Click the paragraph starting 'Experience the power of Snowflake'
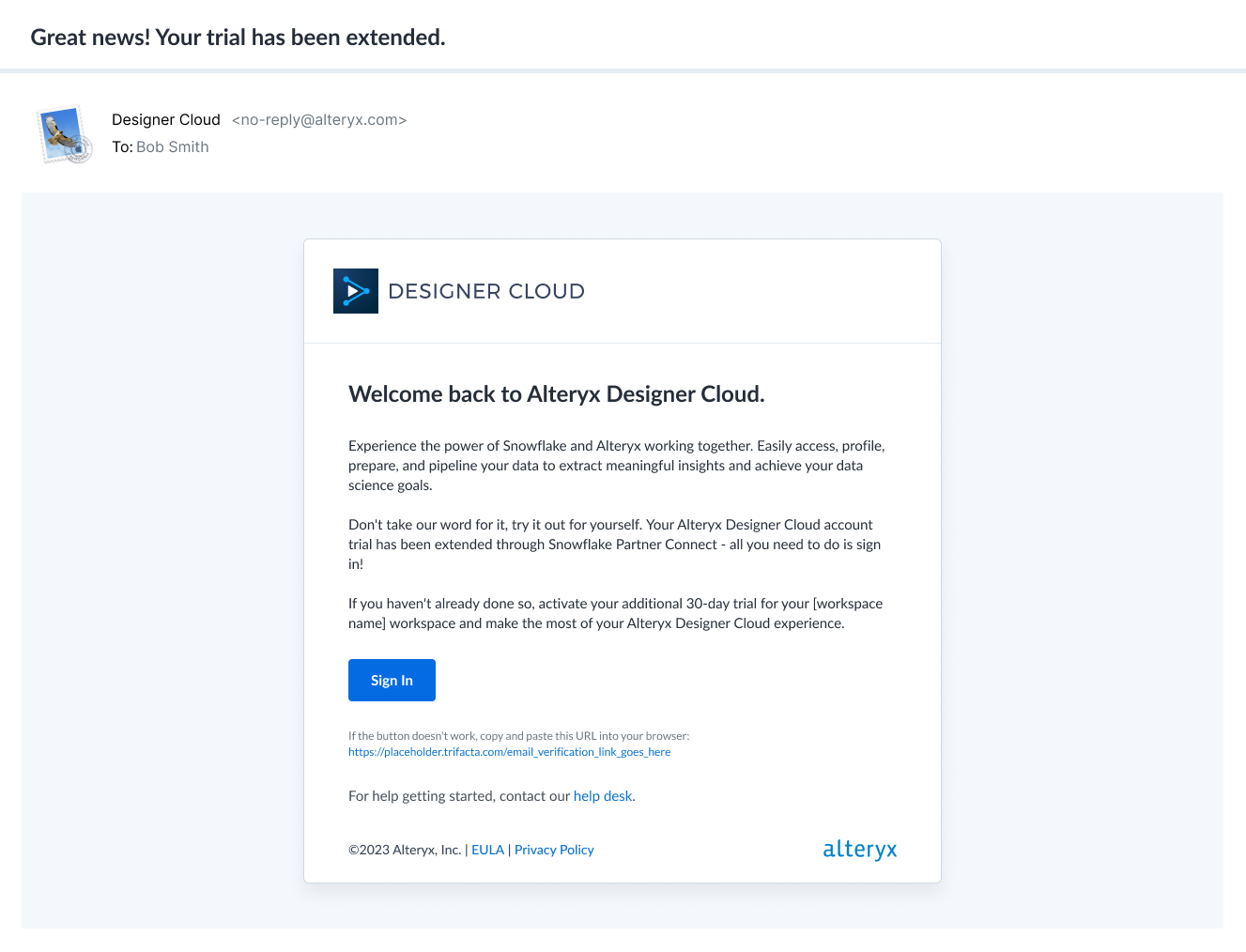The image size is (1246, 952). [x=617, y=466]
